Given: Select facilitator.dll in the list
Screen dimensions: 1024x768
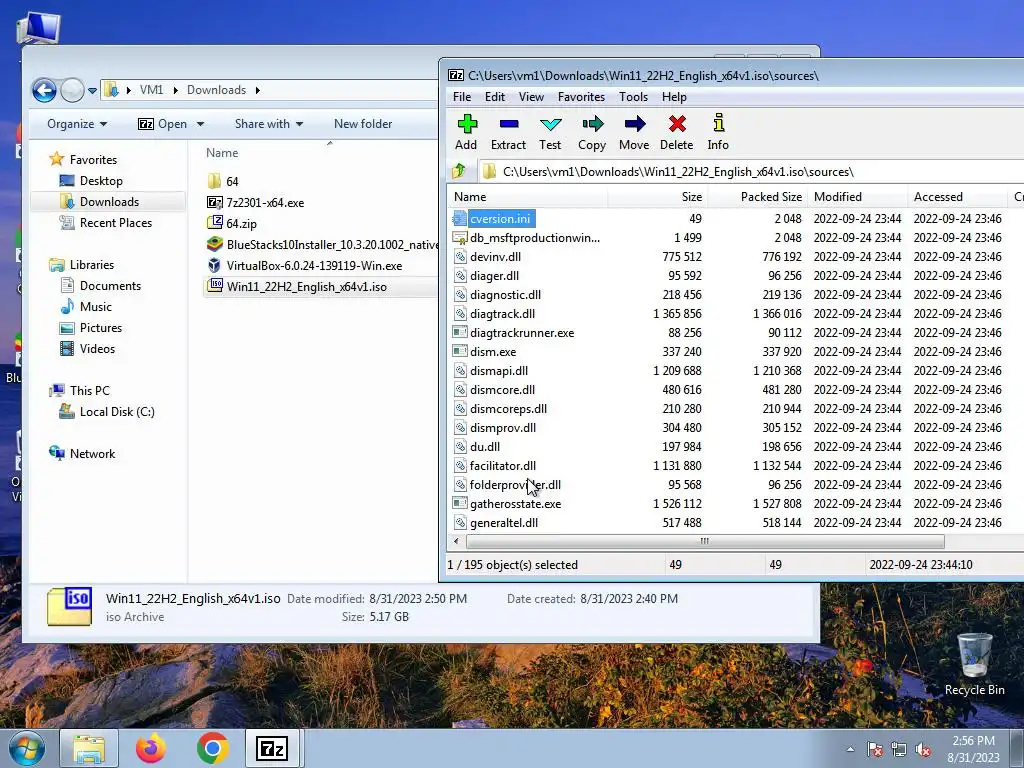Looking at the screenshot, I should (x=503, y=466).
